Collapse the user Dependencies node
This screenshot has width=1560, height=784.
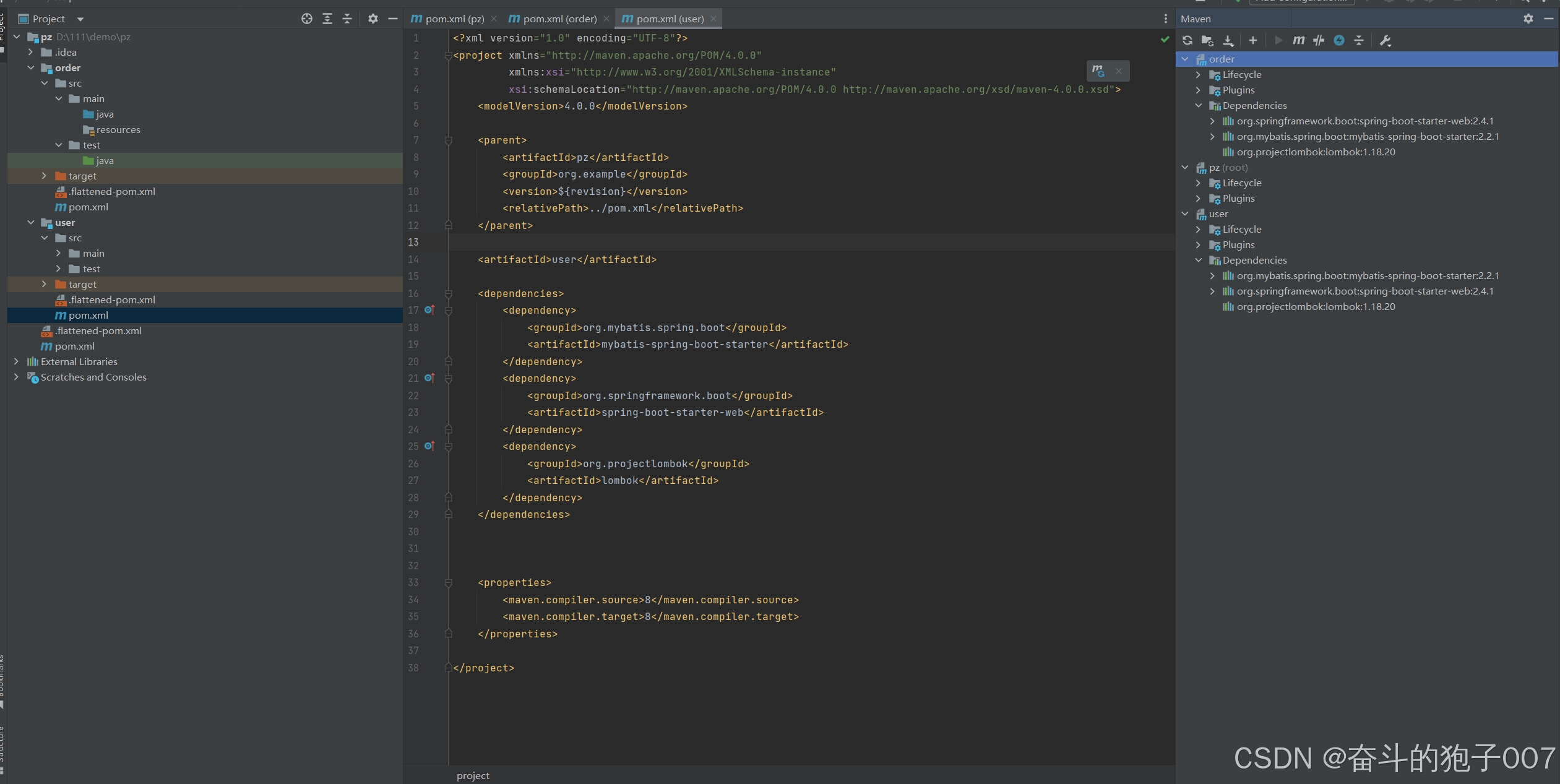(1198, 260)
